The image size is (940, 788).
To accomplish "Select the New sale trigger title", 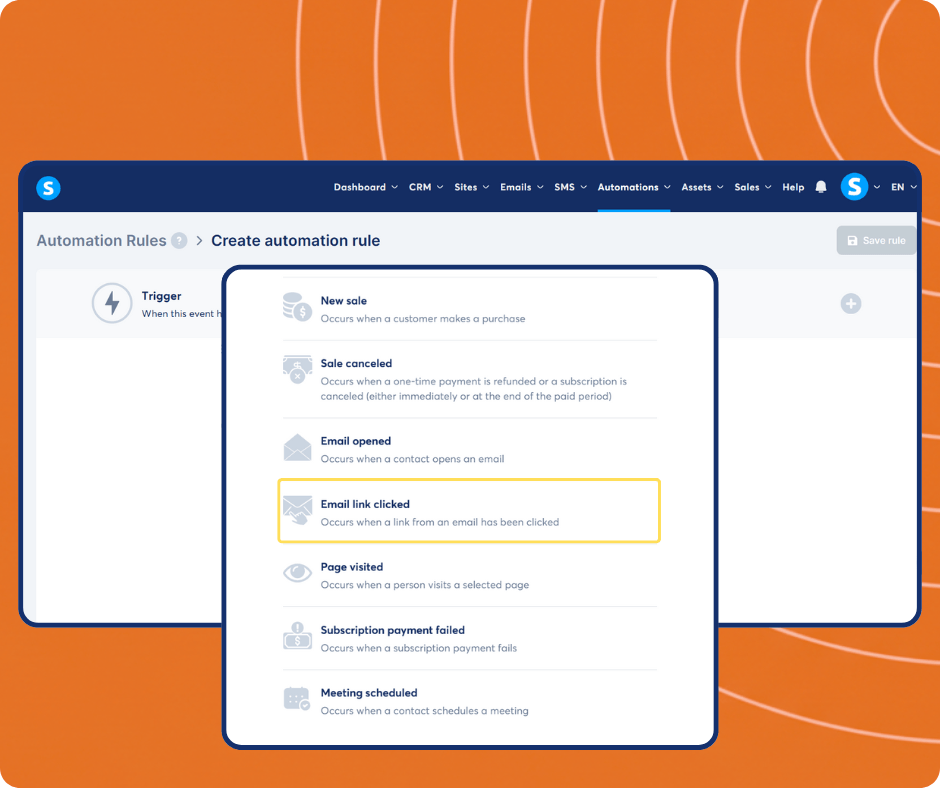I will [344, 300].
